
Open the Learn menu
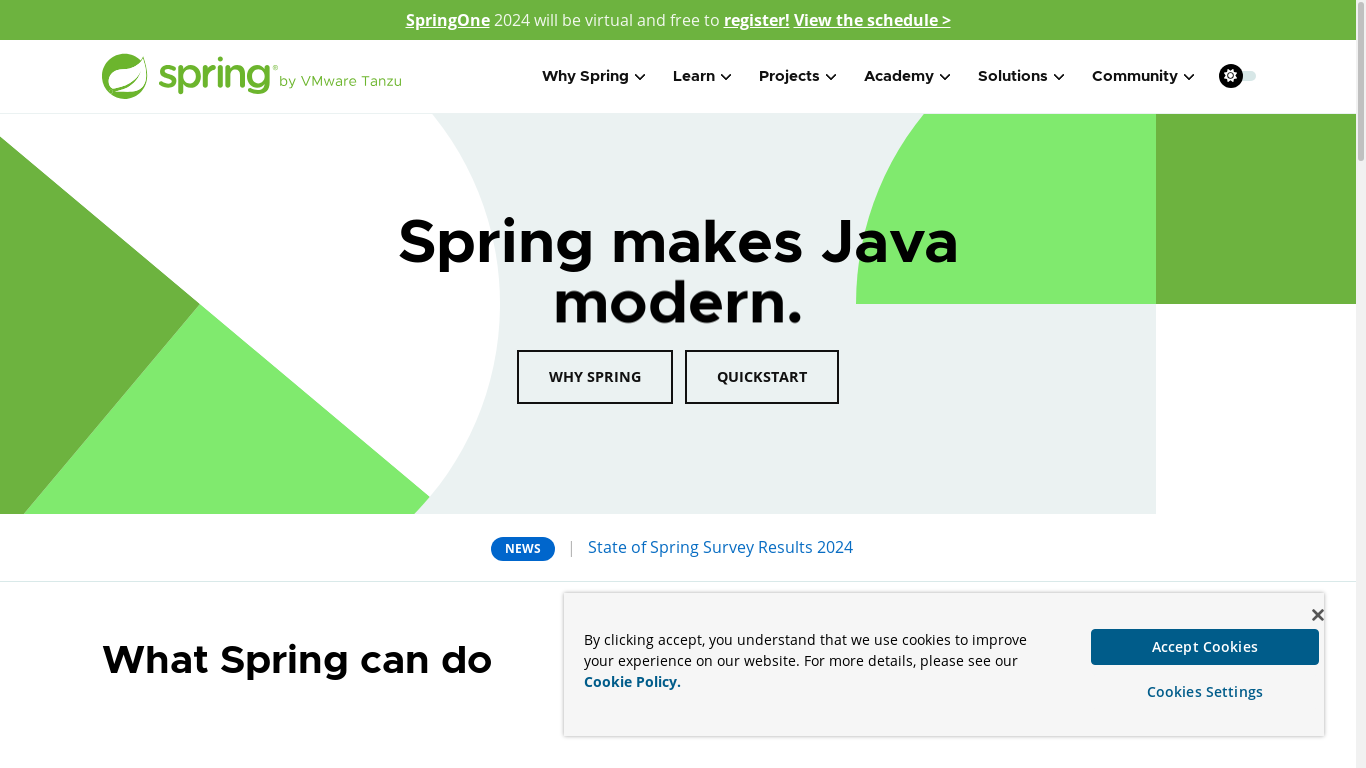(702, 76)
